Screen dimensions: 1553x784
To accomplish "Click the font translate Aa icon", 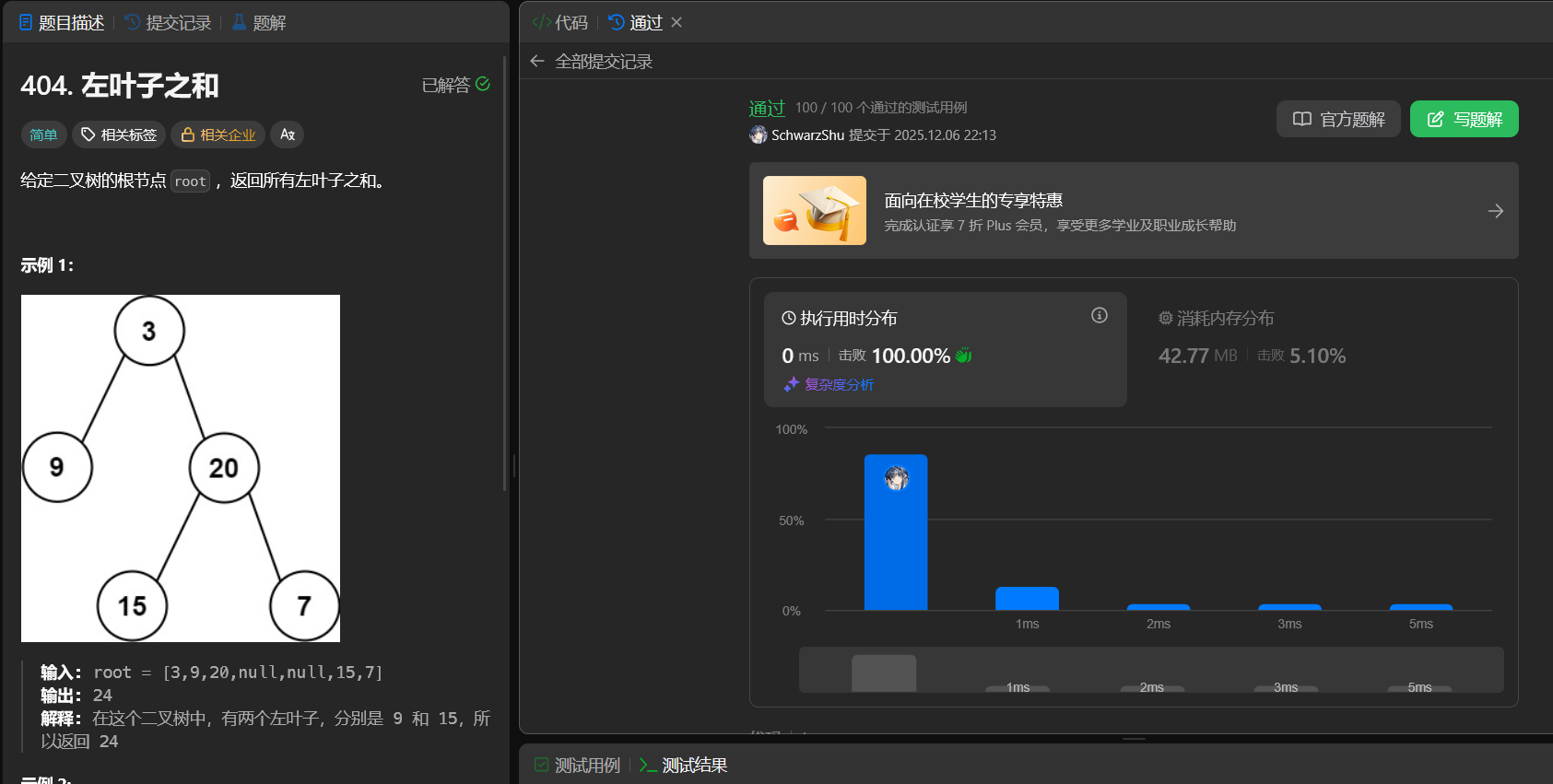I will coord(288,135).
